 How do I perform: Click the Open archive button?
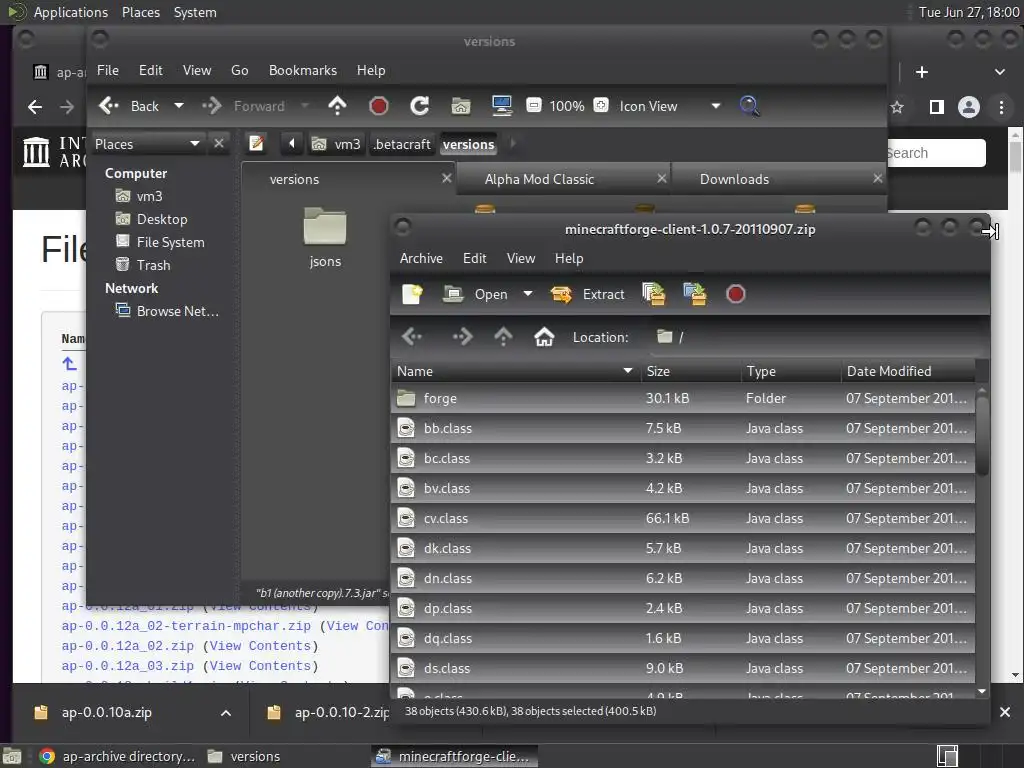[x=475, y=295]
